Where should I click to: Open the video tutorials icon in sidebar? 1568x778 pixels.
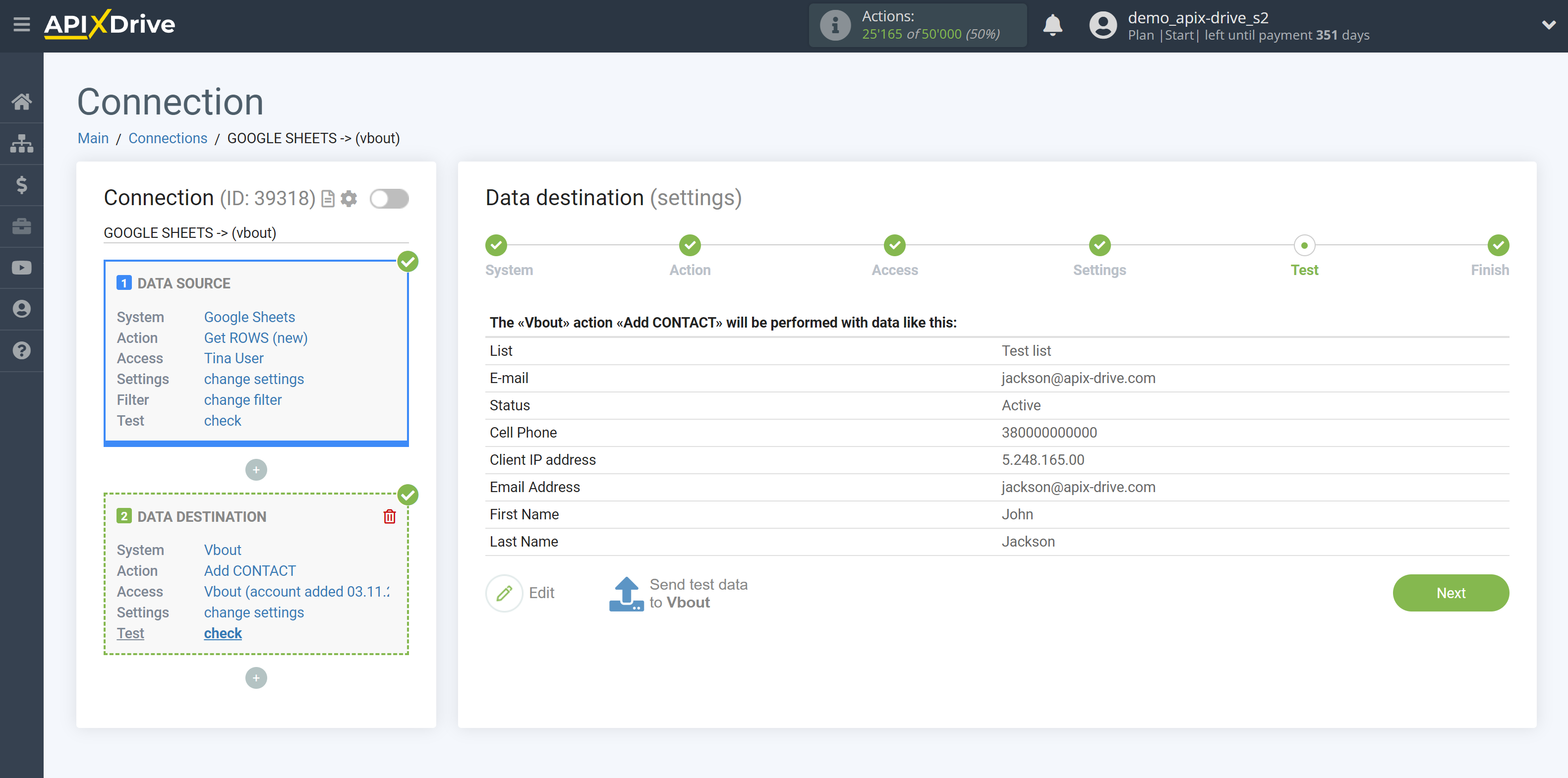click(x=21, y=268)
